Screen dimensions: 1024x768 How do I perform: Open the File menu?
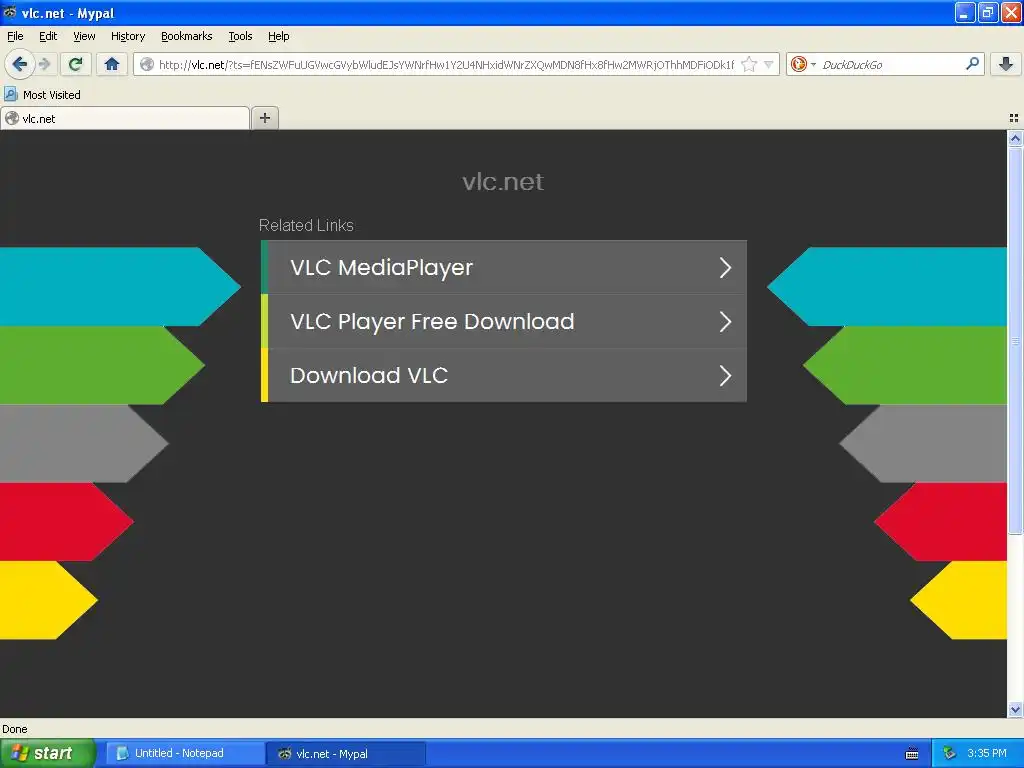coord(15,36)
